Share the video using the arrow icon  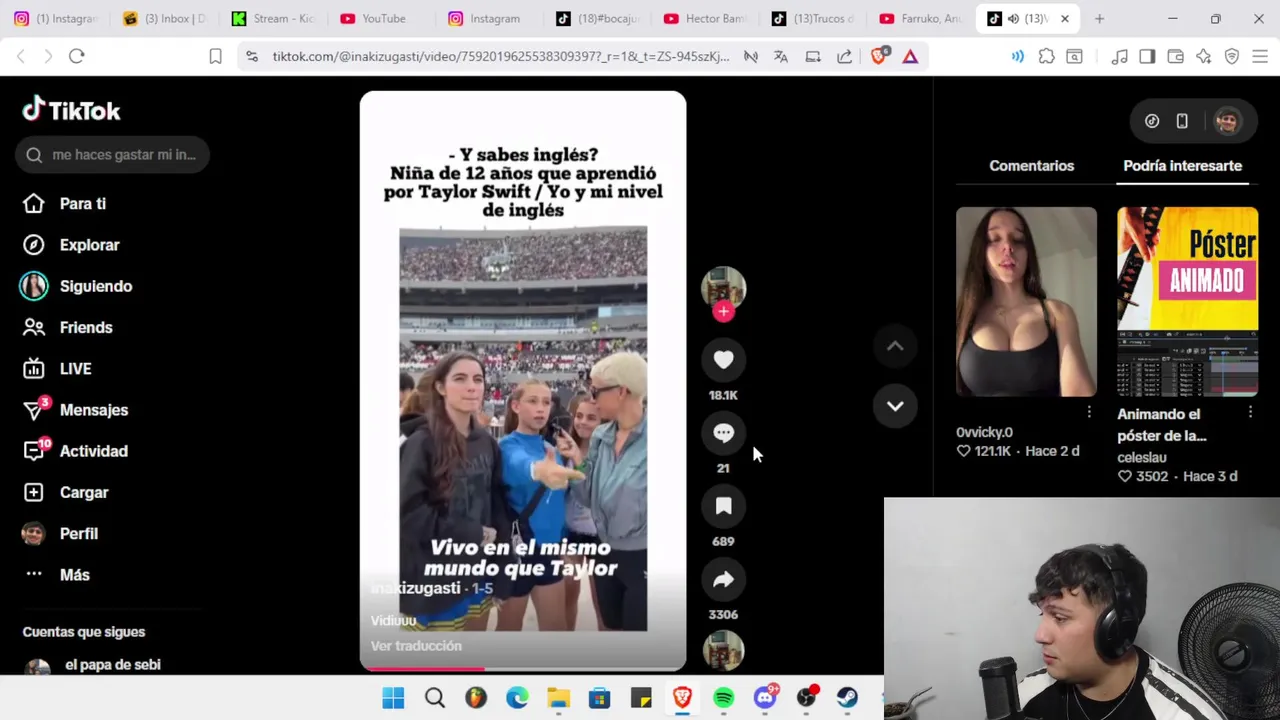[723, 579]
